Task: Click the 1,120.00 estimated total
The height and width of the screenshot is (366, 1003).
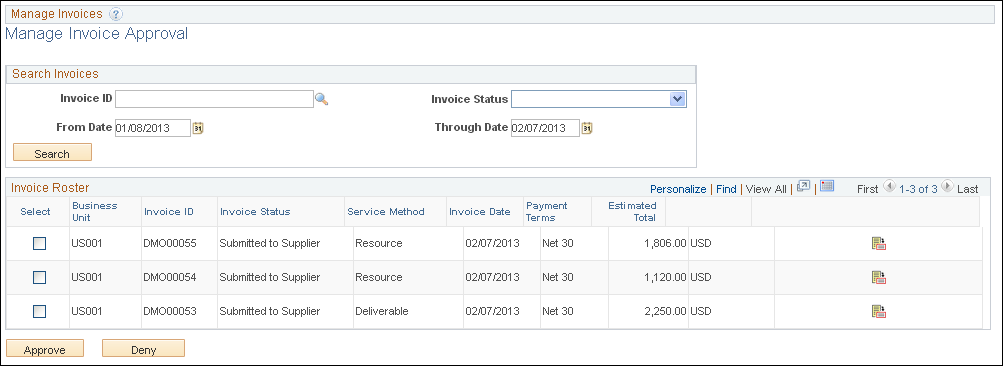Action: (x=665, y=277)
